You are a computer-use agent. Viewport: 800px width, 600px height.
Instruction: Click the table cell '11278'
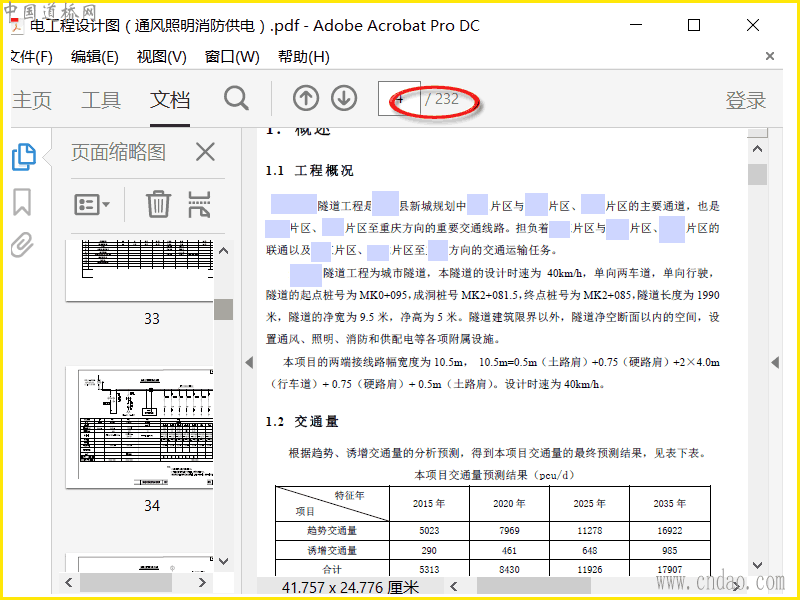click(x=589, y=531)
